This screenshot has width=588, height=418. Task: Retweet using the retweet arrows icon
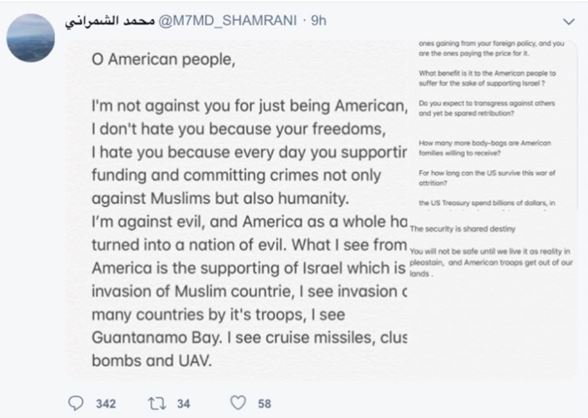click(157, 403)
